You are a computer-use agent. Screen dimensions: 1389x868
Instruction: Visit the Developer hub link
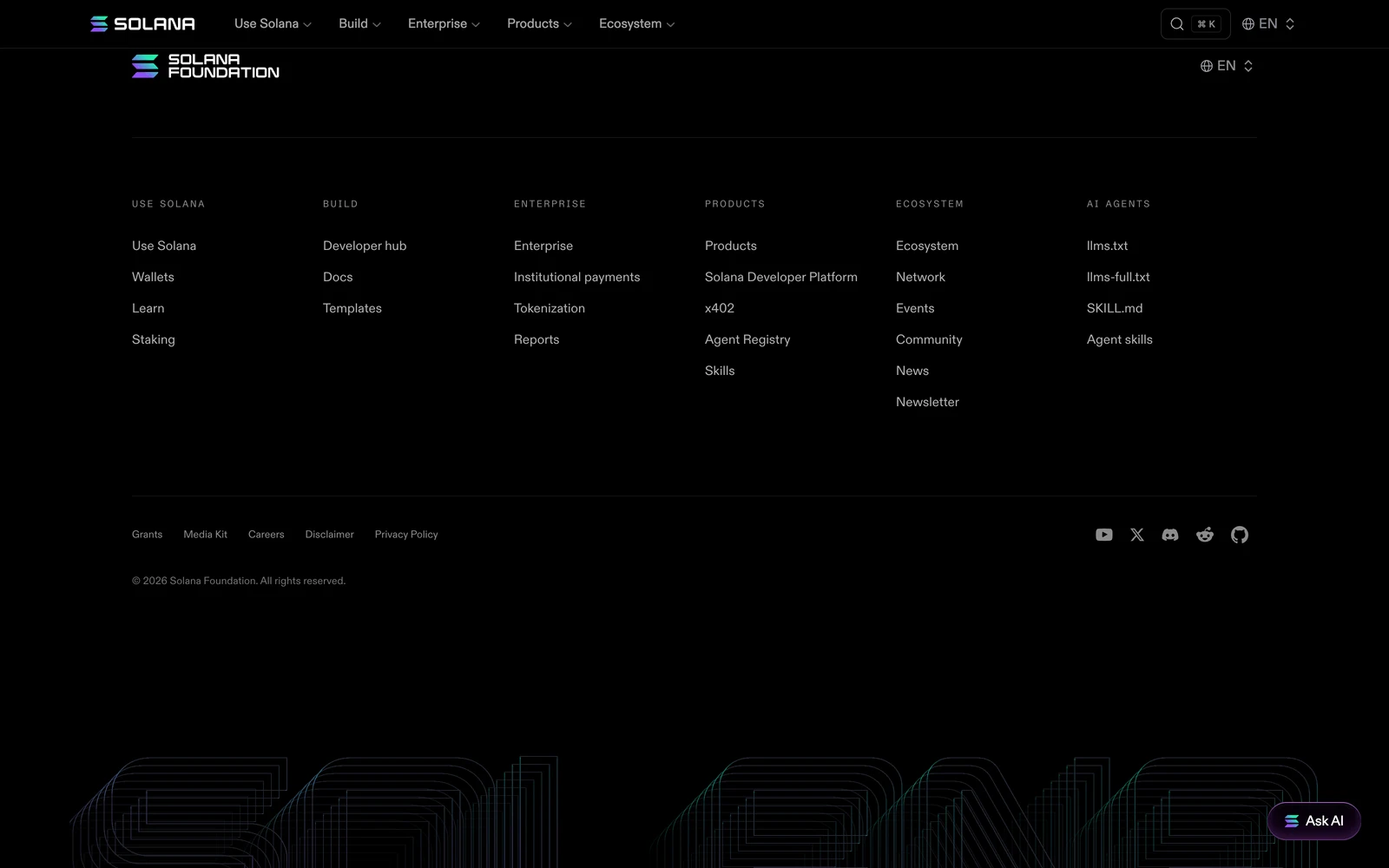point(365,246)
